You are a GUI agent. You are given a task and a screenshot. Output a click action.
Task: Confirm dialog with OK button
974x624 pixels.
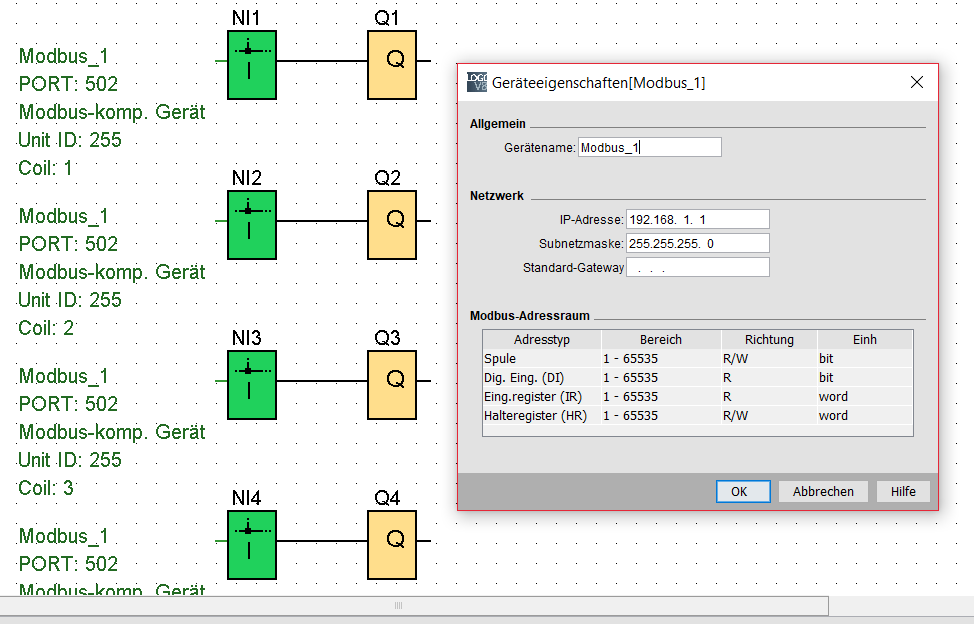743,491
